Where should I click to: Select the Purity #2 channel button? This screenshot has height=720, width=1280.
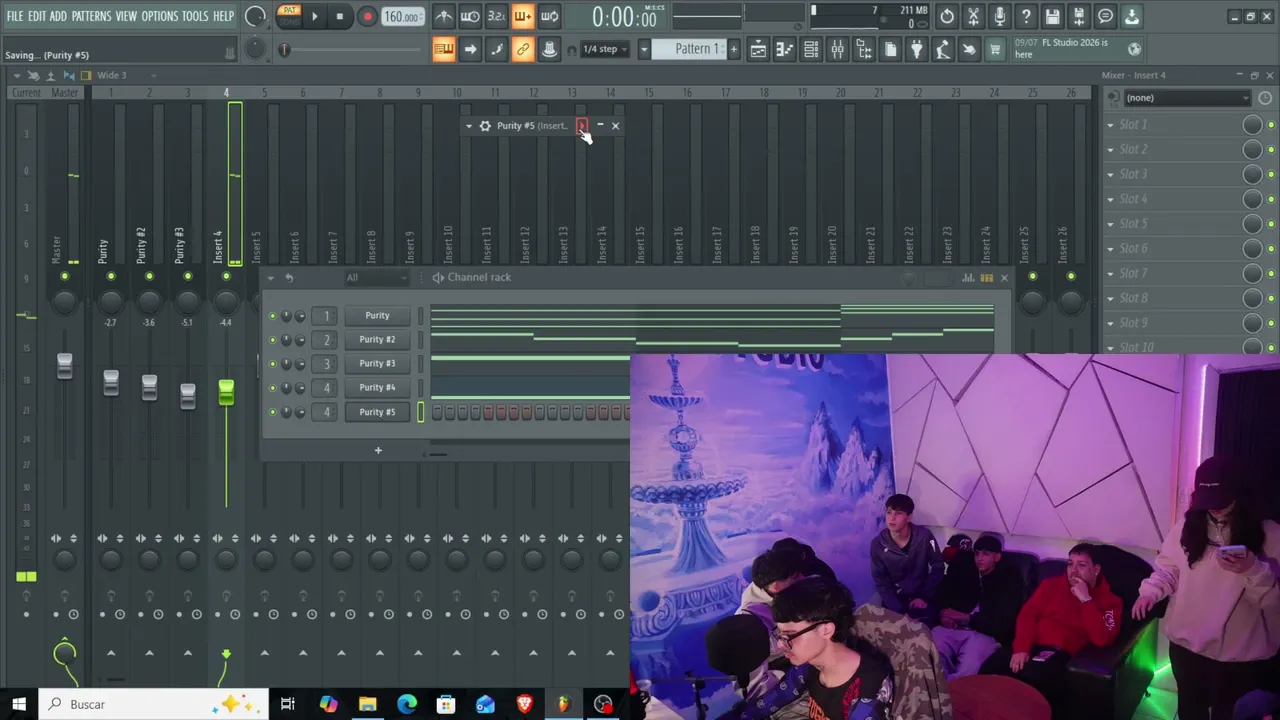377,340
